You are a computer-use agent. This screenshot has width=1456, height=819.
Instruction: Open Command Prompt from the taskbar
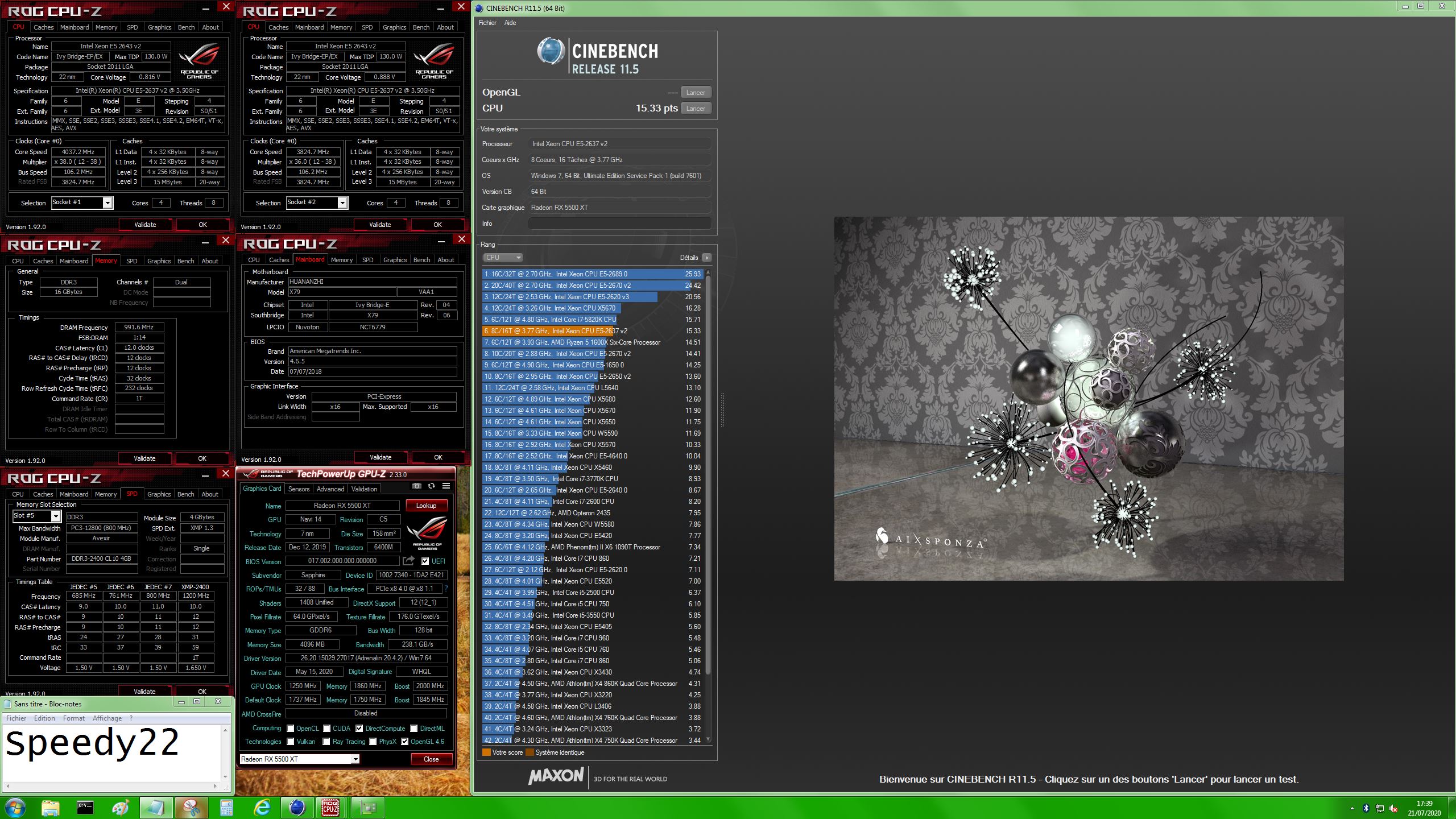click(x=85, y=808)
